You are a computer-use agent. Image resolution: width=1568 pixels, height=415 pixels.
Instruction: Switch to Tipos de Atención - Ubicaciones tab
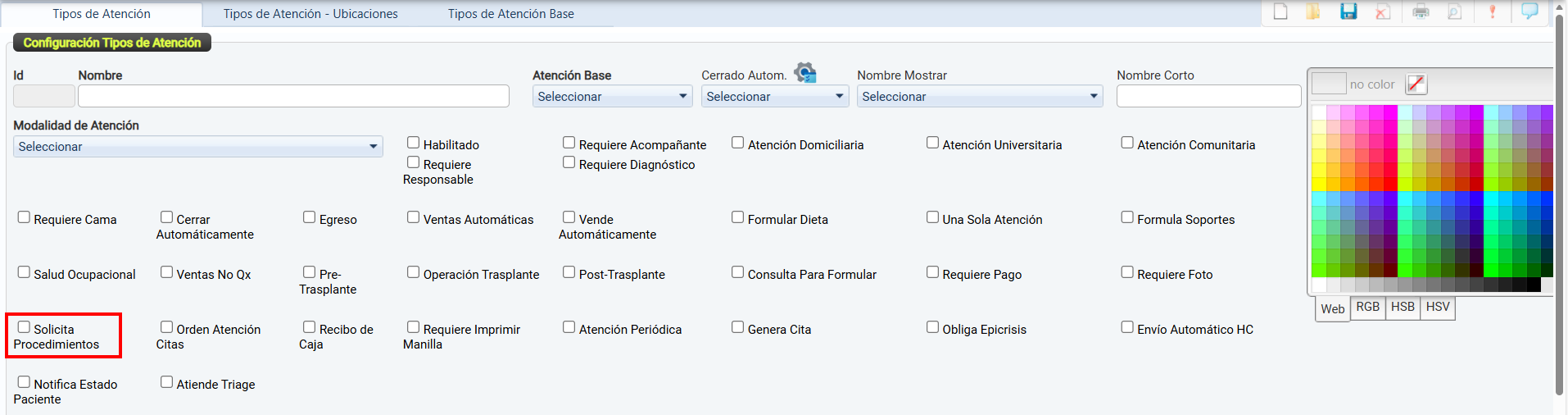point(310,14)
